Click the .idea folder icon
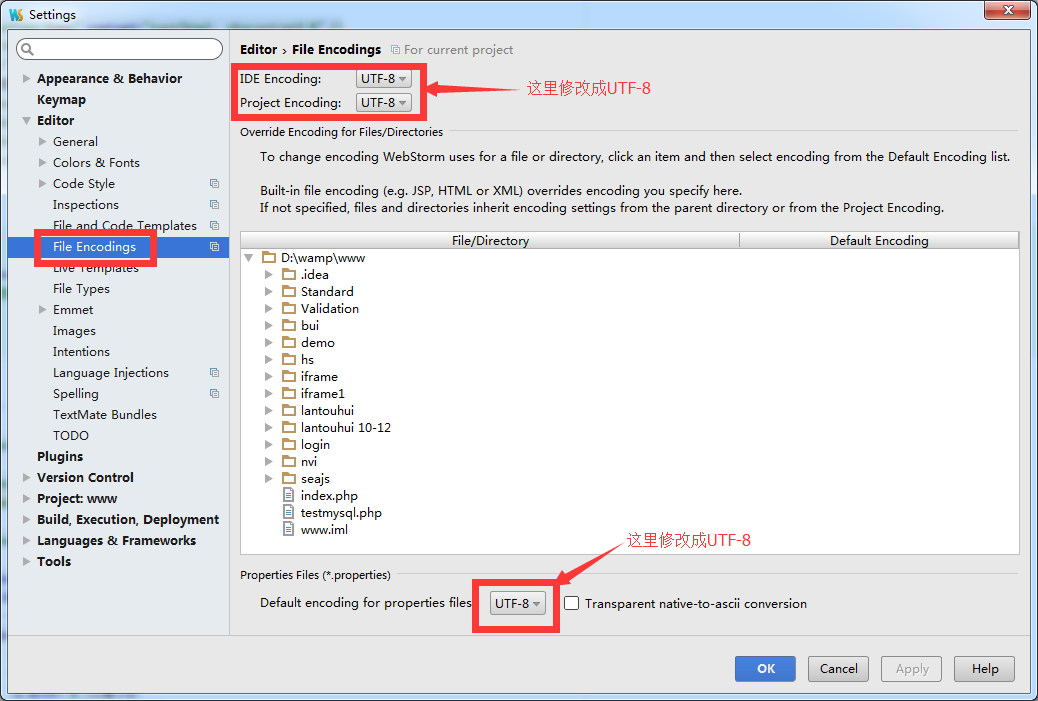This screenshot has height=701, width=1038. point(289,274)
